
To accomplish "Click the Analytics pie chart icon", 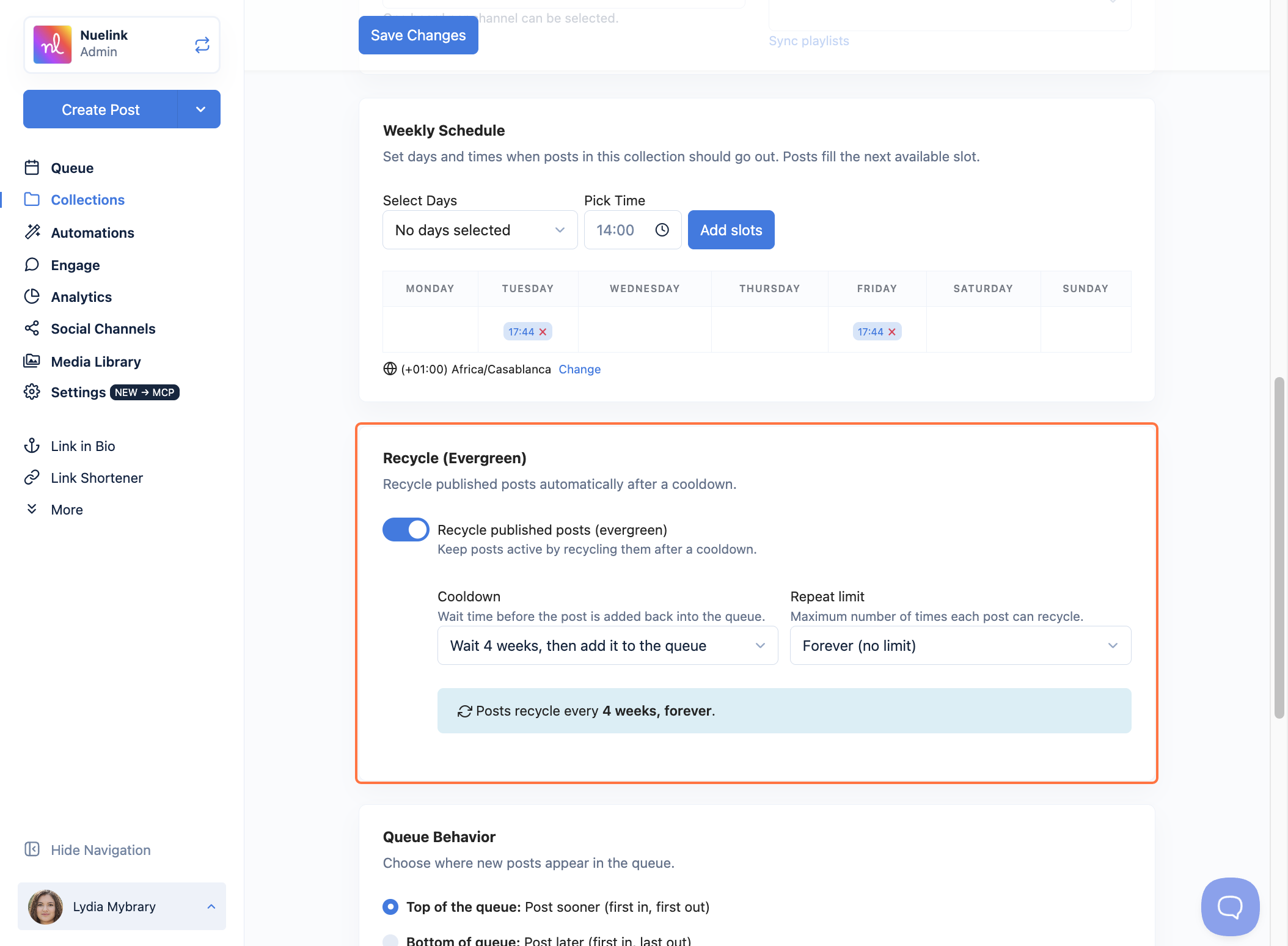I will [32, 296].
